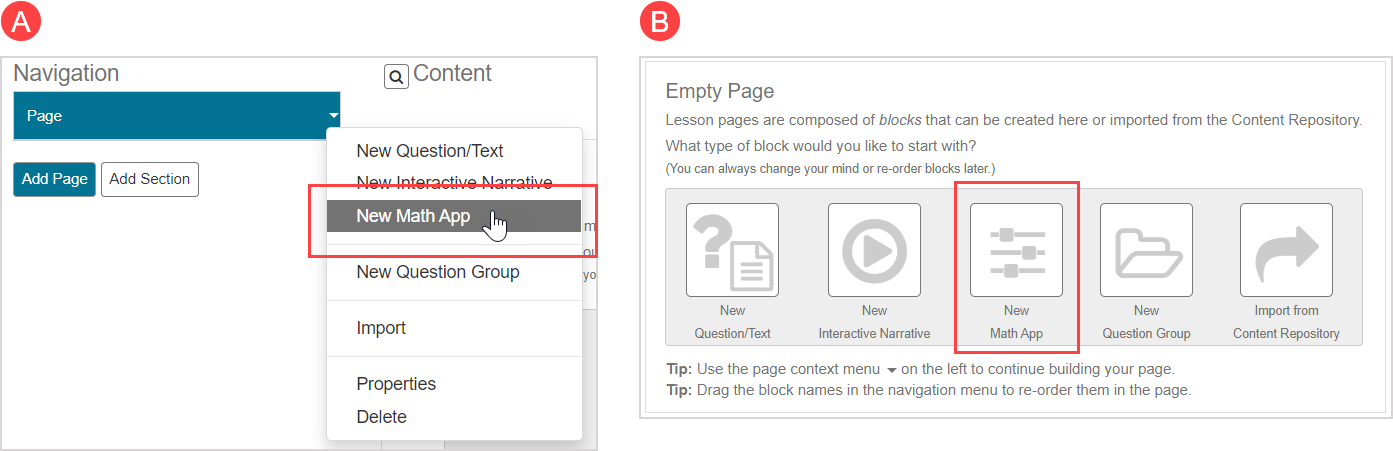This screenshot has height=451, width=1393.
Task: Click Import from Content Repository arrow icon
Action: (1286, 250)
